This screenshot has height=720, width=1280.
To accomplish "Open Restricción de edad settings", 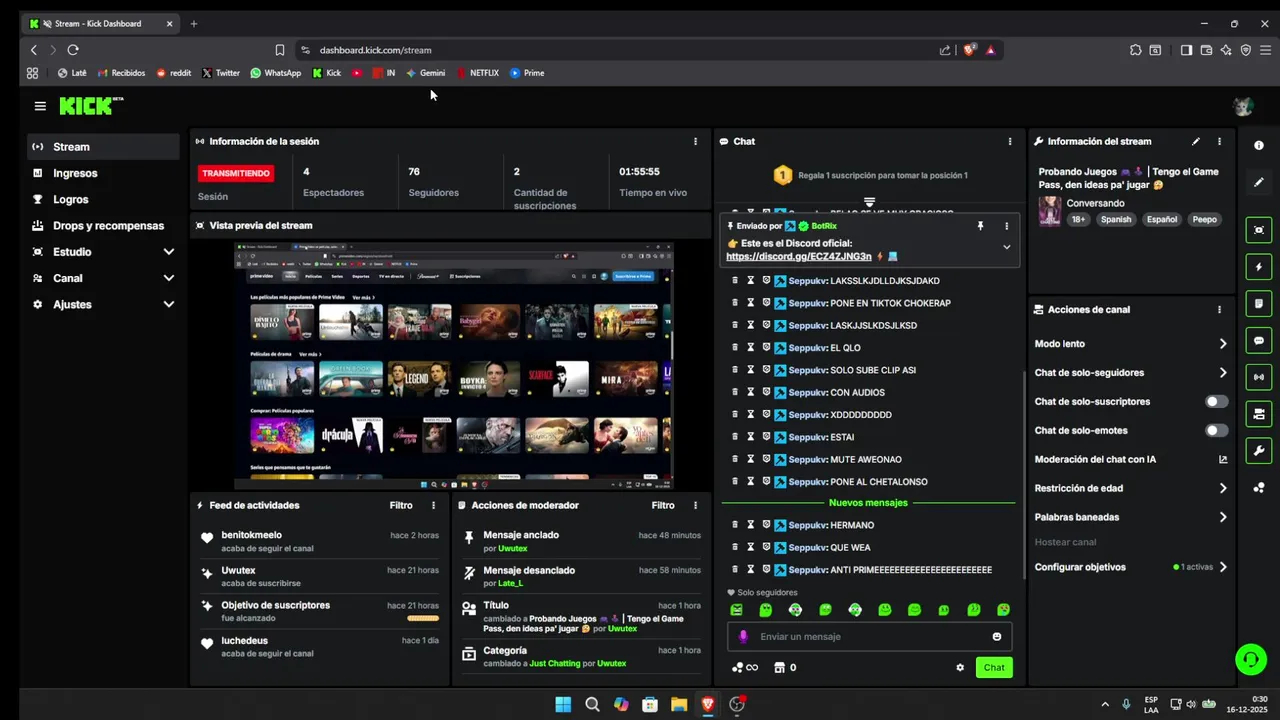I will [1130, 489].
